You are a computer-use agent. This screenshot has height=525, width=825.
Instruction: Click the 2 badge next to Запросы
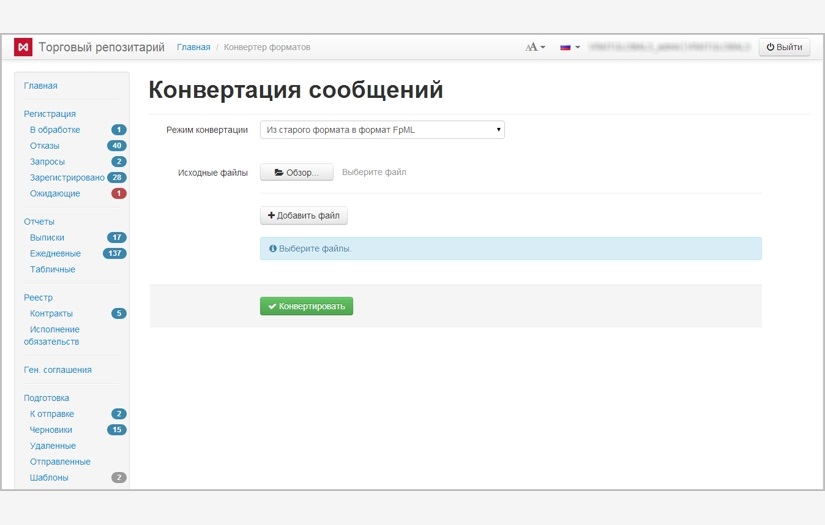point(119,161)
